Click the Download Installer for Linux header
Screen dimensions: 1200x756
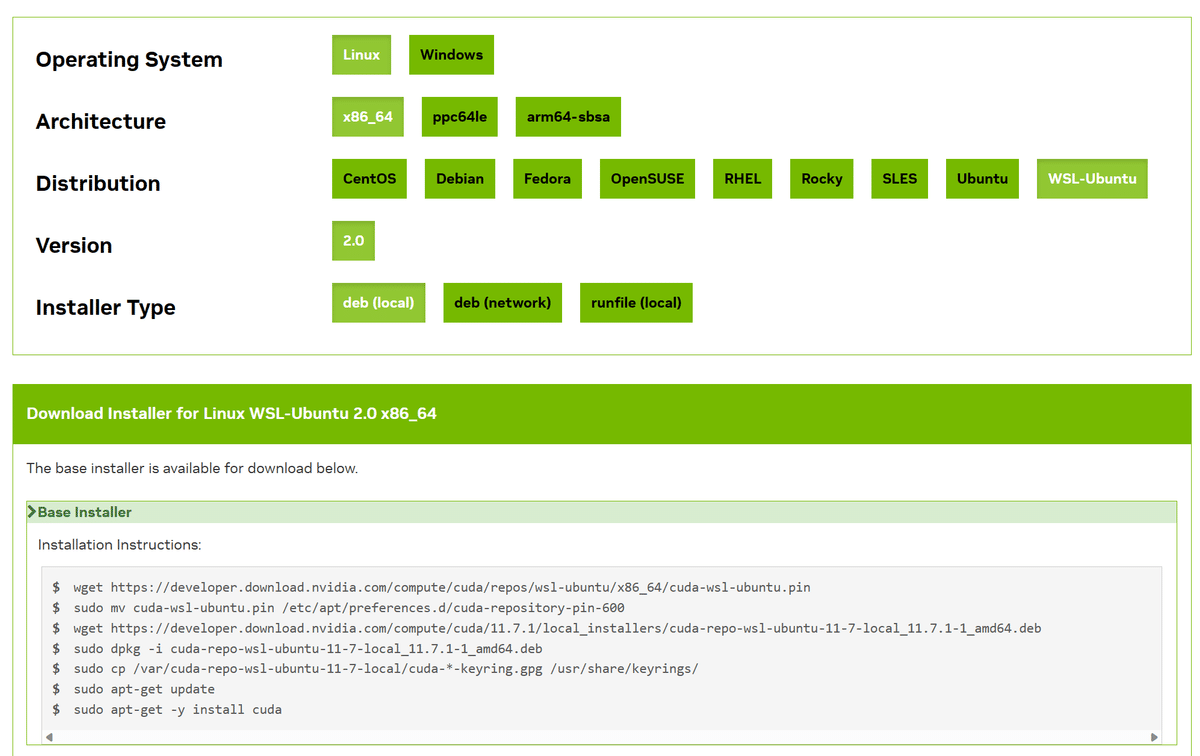click(232, 413)
